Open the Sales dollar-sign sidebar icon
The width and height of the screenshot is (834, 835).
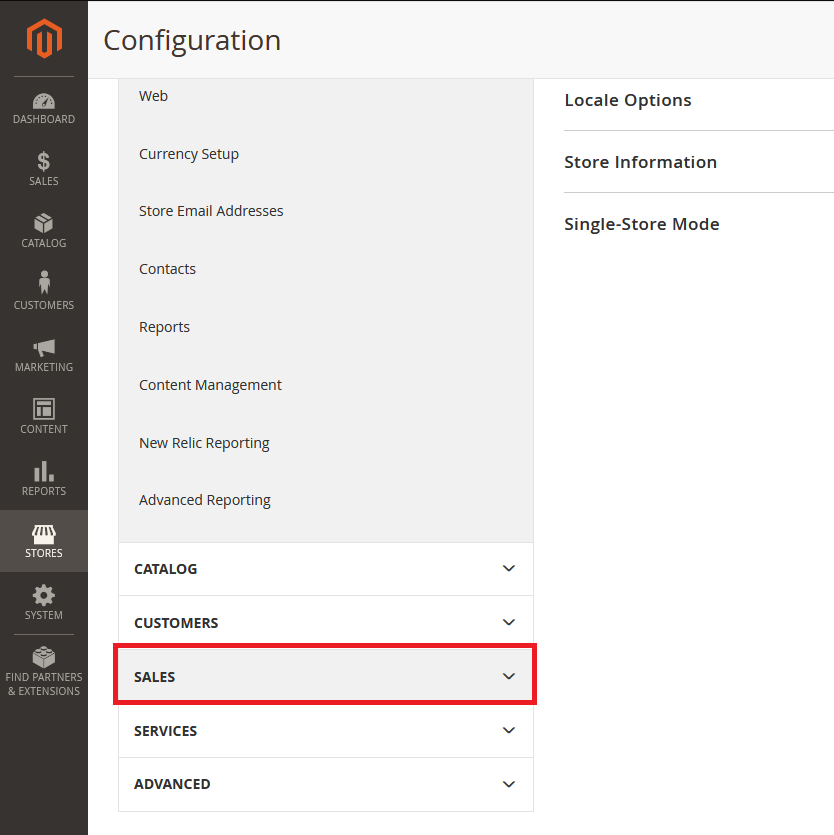pyautogui.click(x=44, y=162)
